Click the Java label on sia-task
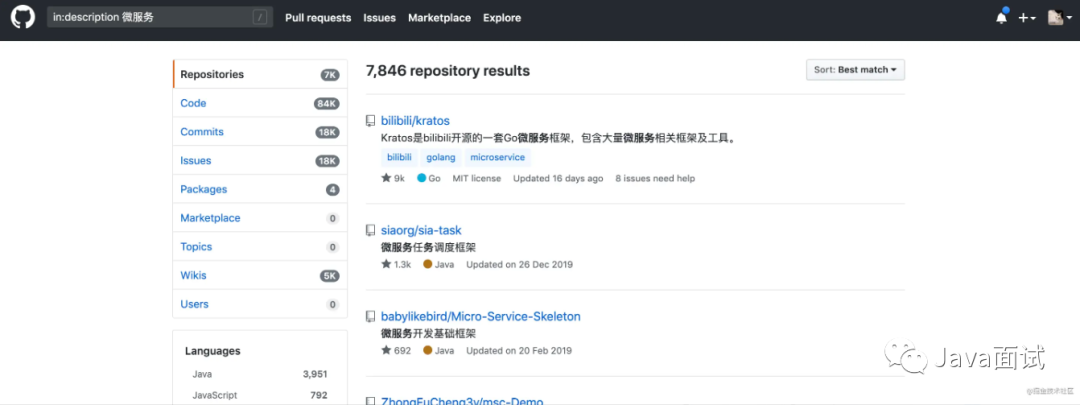This screenshot has width=1080, height=405. point(439,264)
